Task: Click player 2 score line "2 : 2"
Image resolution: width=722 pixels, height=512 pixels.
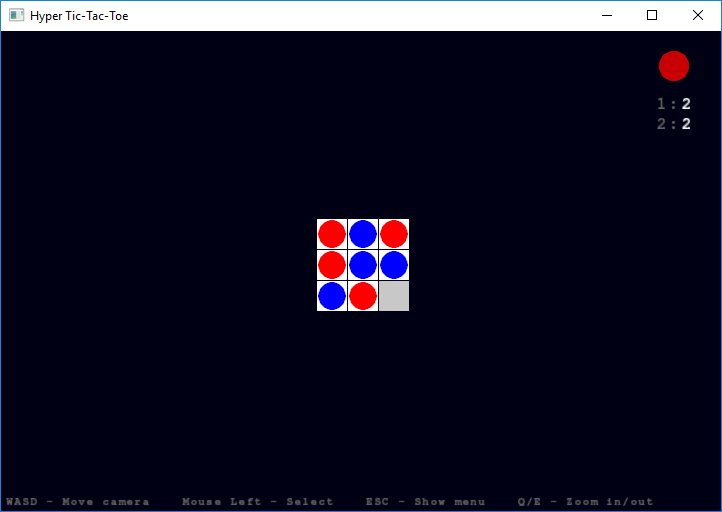Action: pyautogui.click(x=674, y=123)
